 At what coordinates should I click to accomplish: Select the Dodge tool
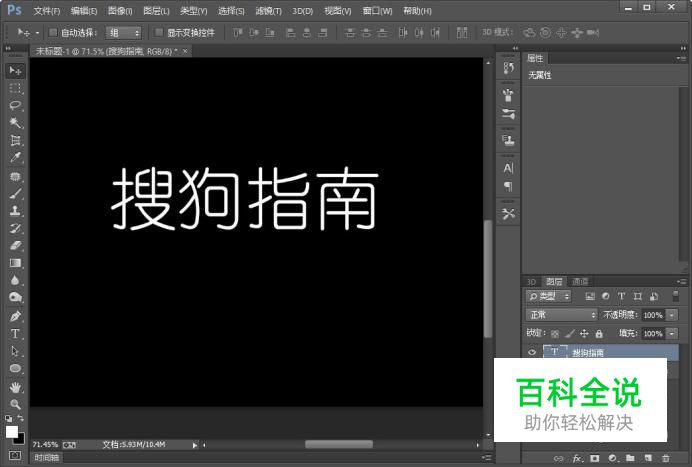tap(15, 298)
